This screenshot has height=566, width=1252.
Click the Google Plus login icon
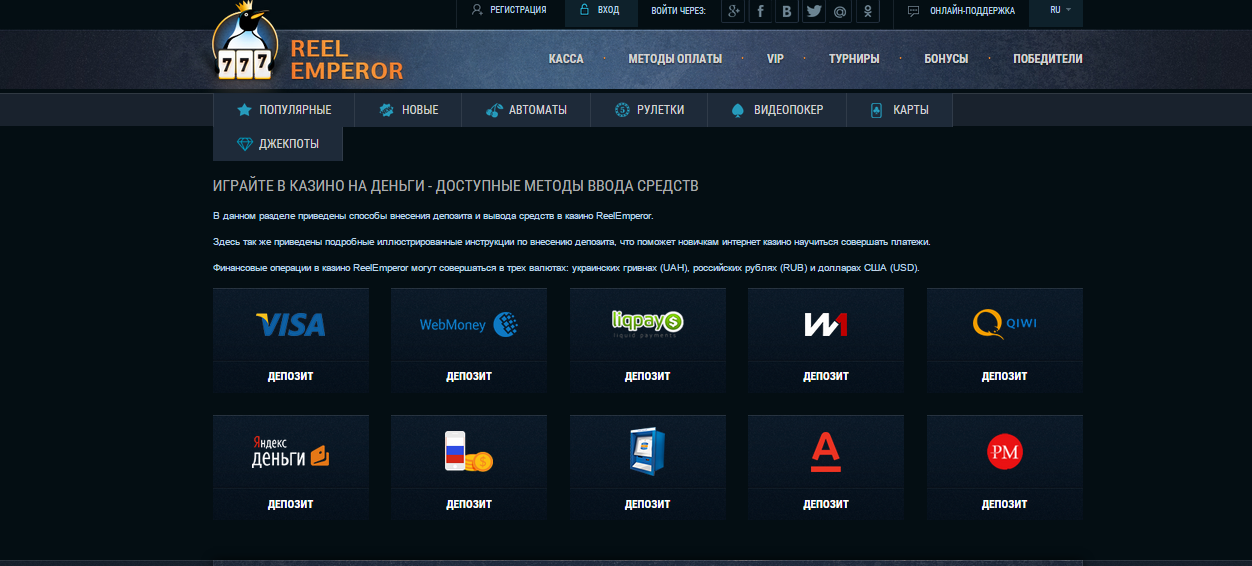coord(734,11)
